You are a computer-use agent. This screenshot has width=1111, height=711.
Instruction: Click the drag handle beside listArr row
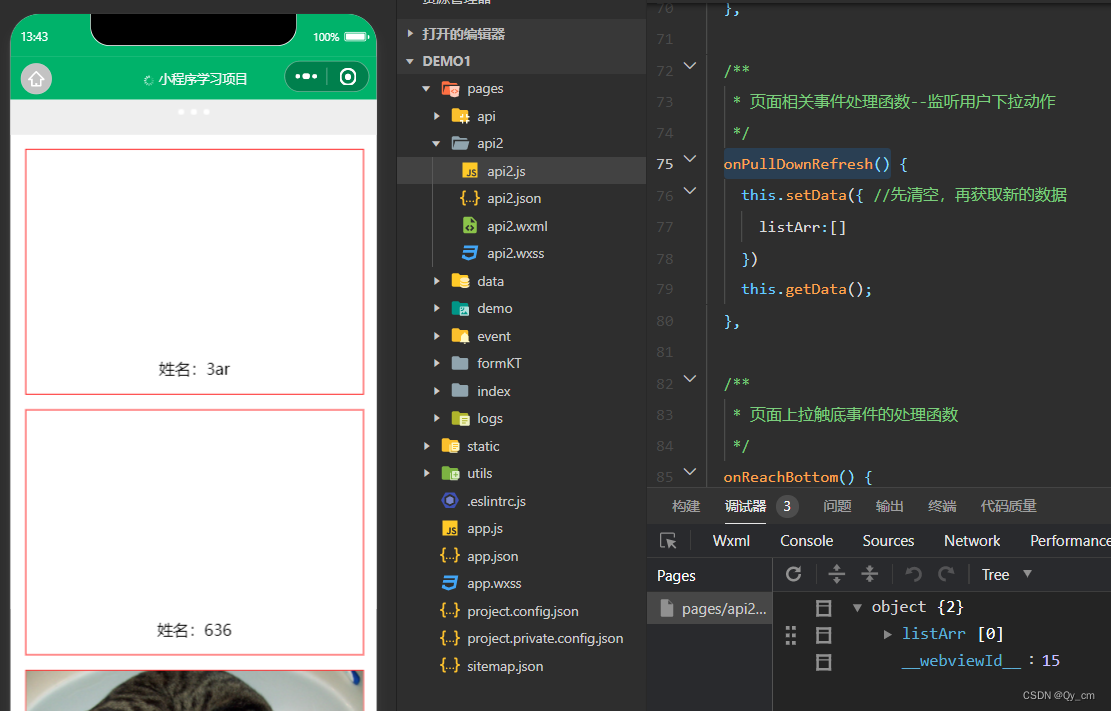coord(791,635)
